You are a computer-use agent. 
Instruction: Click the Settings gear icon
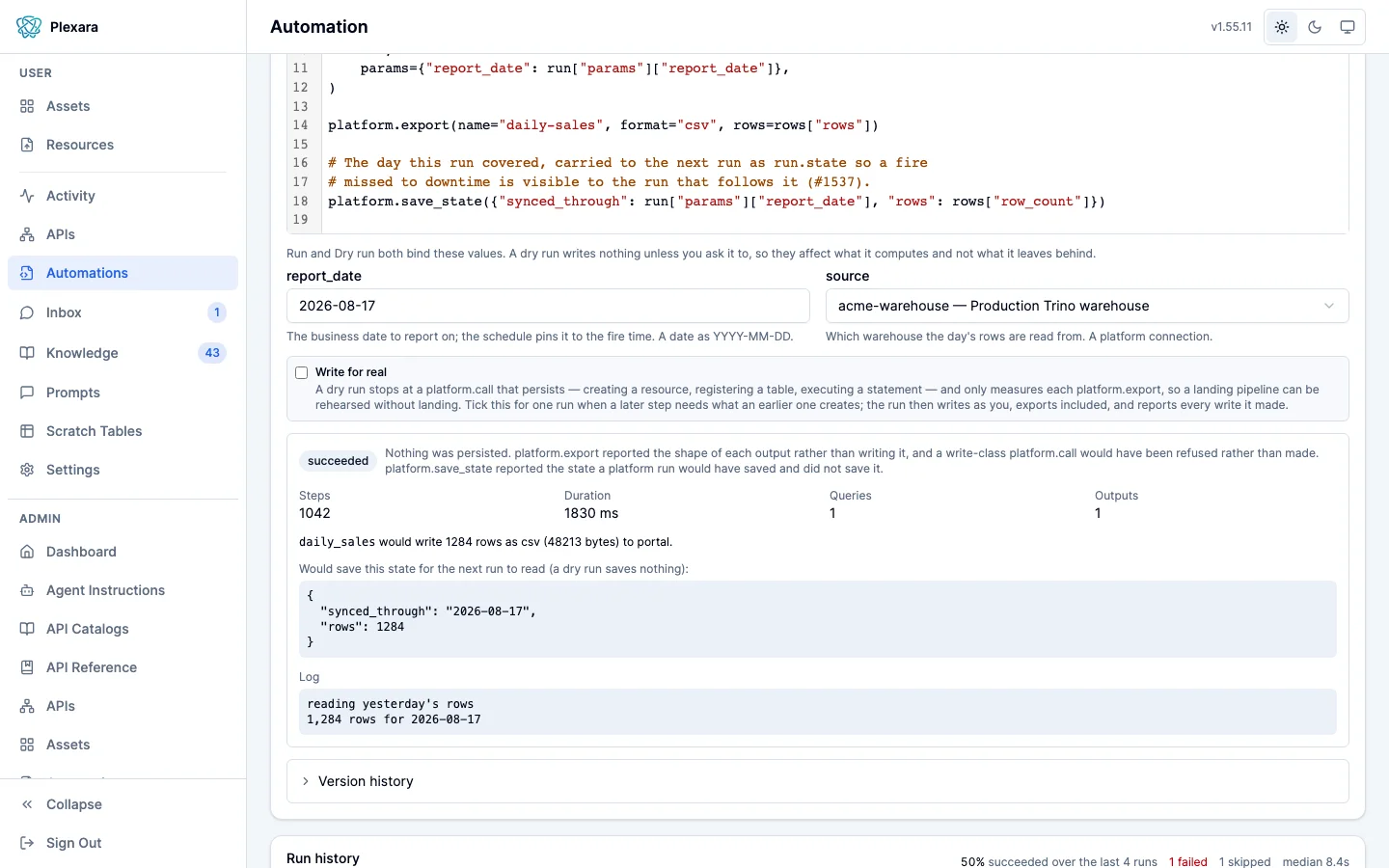(27, 470)
